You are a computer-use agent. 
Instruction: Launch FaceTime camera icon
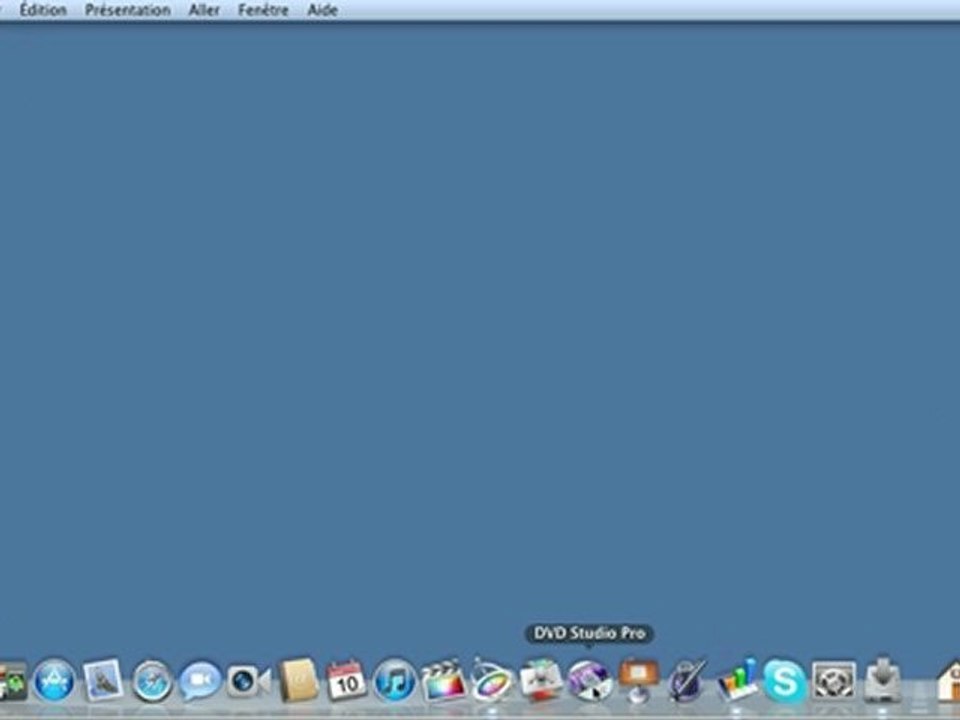(x=249, y=681)
